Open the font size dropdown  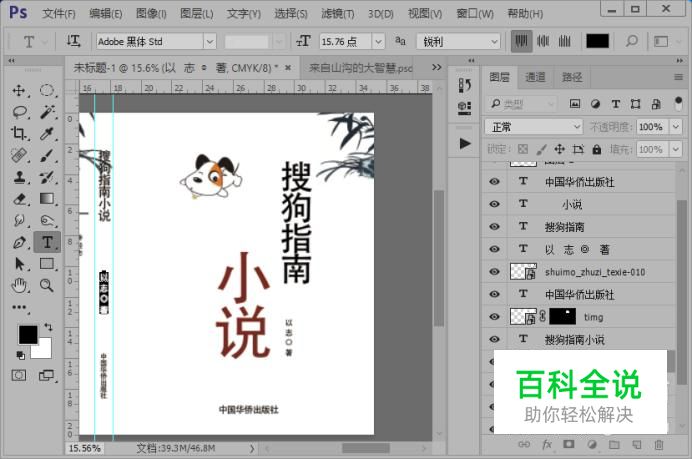click(x=378, y=41)
